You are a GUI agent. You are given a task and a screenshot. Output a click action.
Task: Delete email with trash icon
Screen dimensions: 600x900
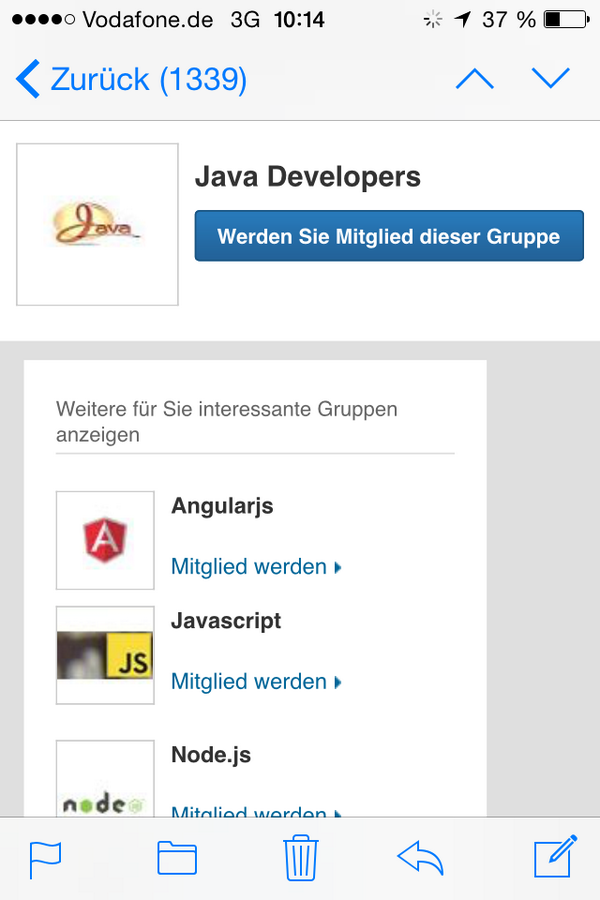tap(300, 858)
